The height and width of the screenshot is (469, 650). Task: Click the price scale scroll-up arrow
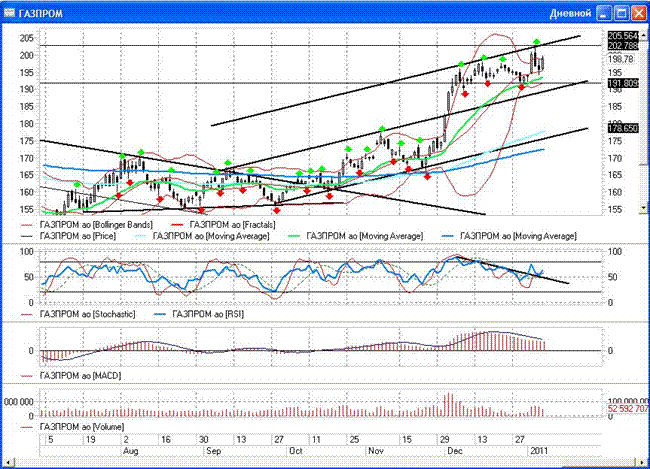pyautogui.click(x=643, y=36)
